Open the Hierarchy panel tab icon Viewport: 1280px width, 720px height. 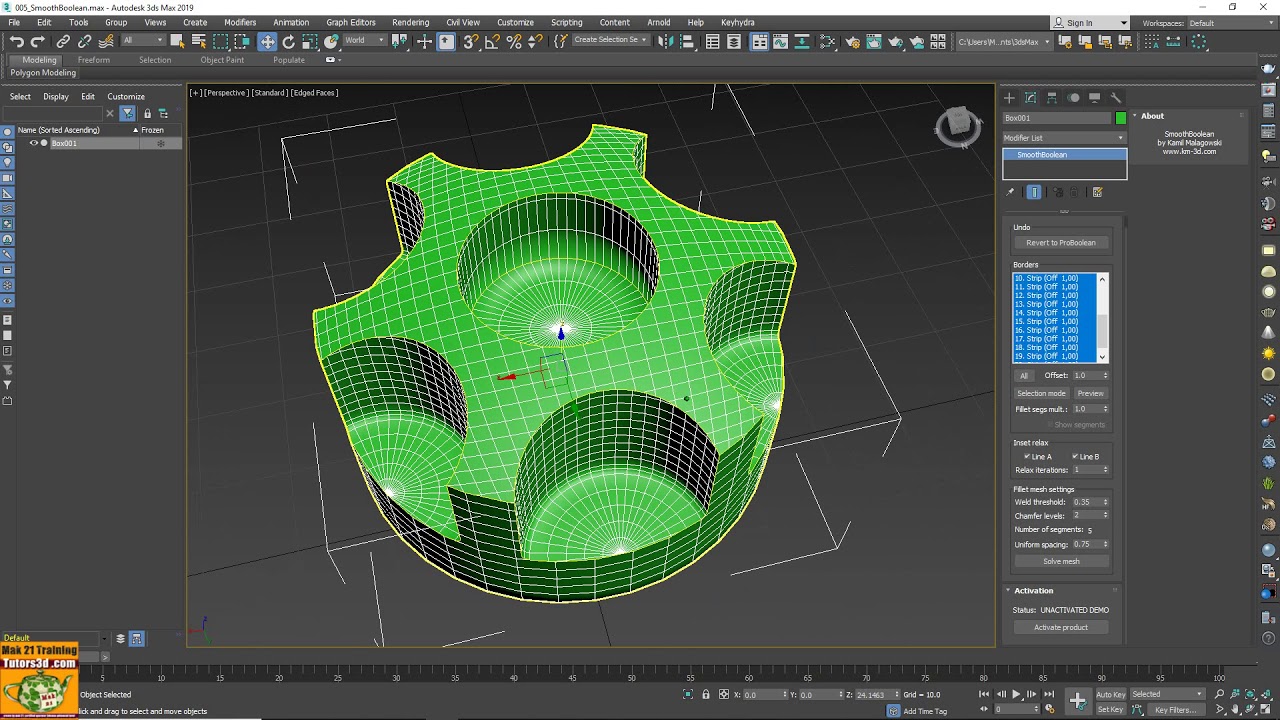click(x=1052, y=98)
